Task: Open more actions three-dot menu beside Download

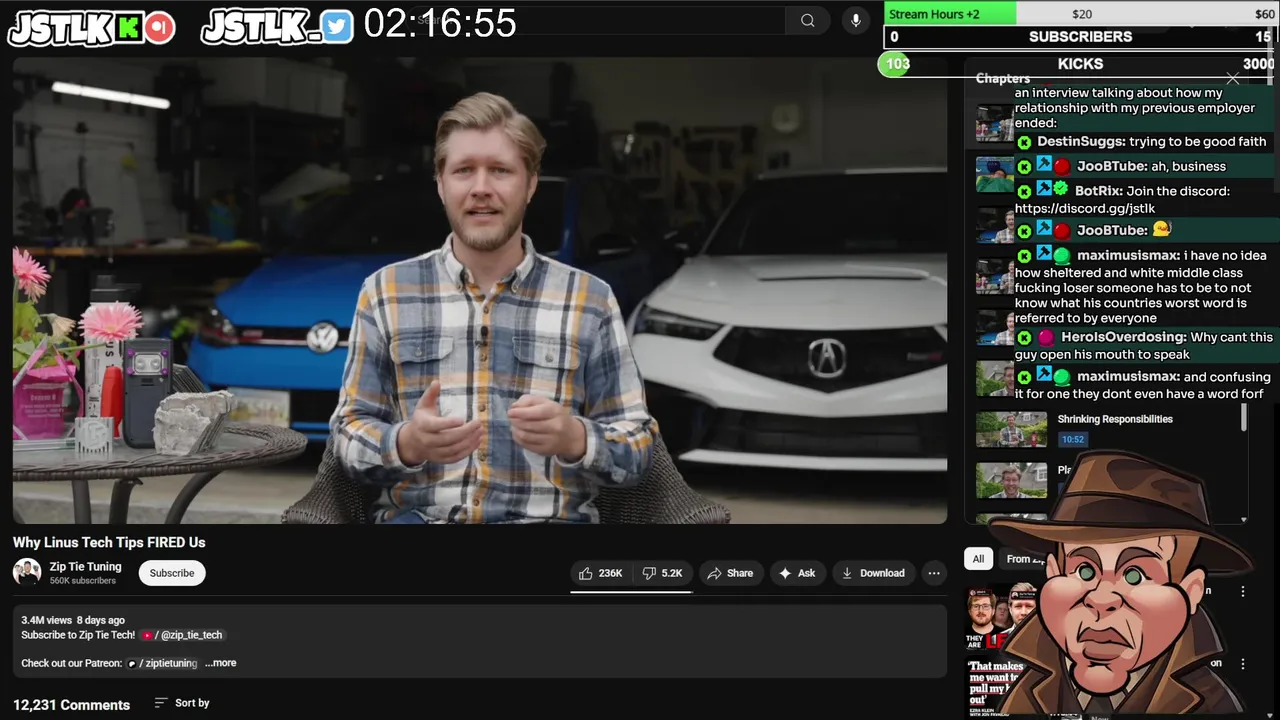Action: [934, 573]
